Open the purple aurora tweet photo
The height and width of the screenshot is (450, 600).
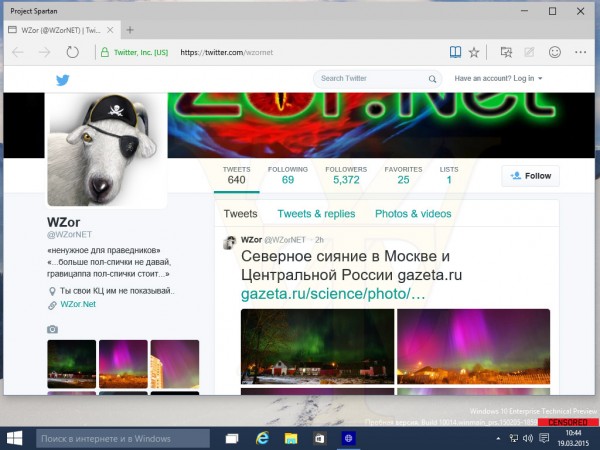(473, 346)
